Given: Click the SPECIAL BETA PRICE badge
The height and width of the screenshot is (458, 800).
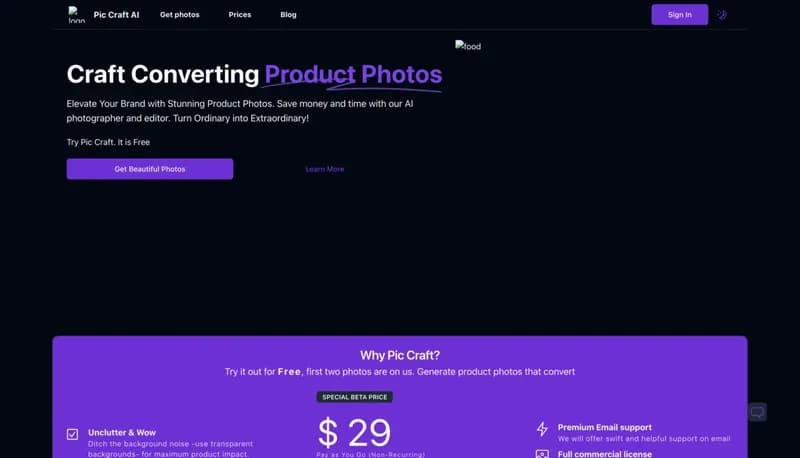Looking at the screenshot, I should (355, 397).
